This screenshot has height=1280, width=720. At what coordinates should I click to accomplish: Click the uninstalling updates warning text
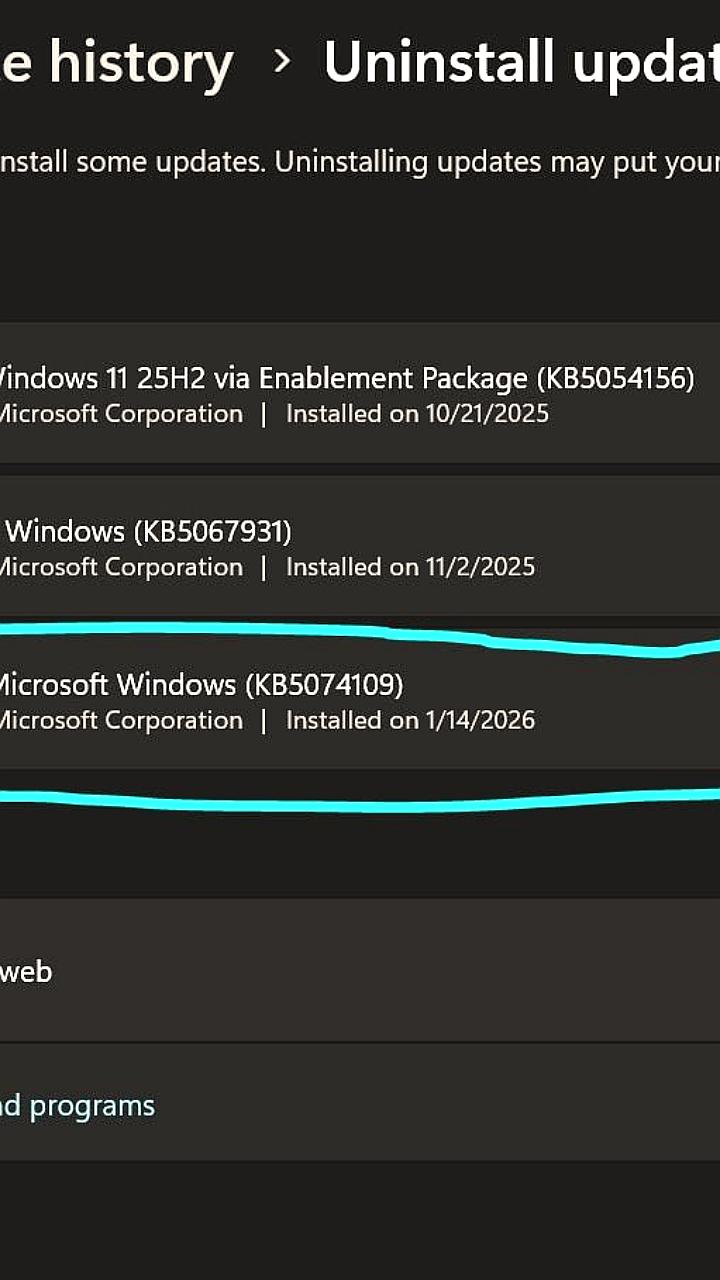360,161
